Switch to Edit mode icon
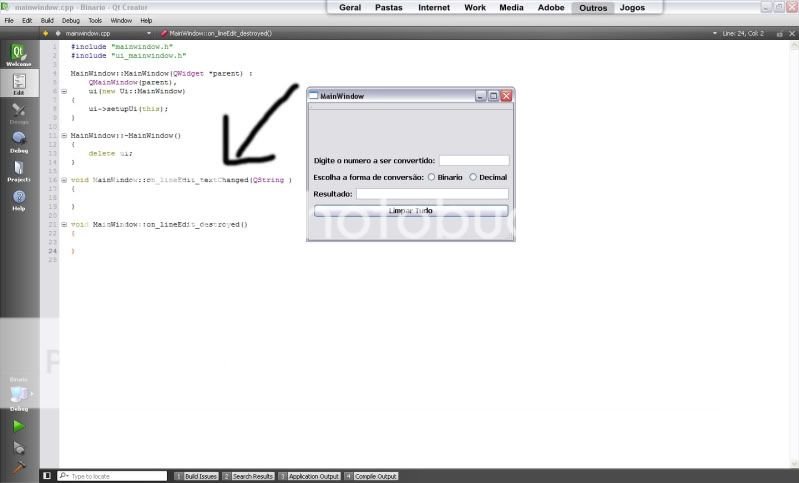The width and height of the screenshot is (799, 483). [18, 83]
